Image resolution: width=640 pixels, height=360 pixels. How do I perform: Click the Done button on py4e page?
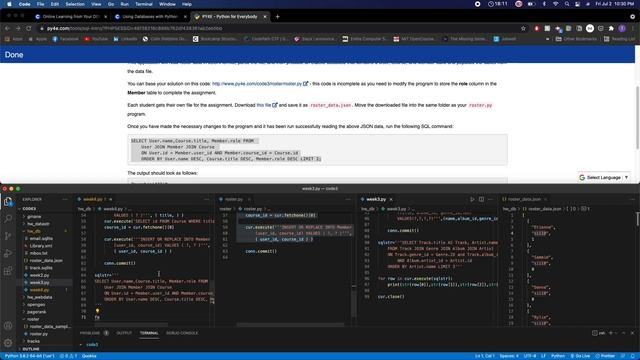[x=14, y=55]
